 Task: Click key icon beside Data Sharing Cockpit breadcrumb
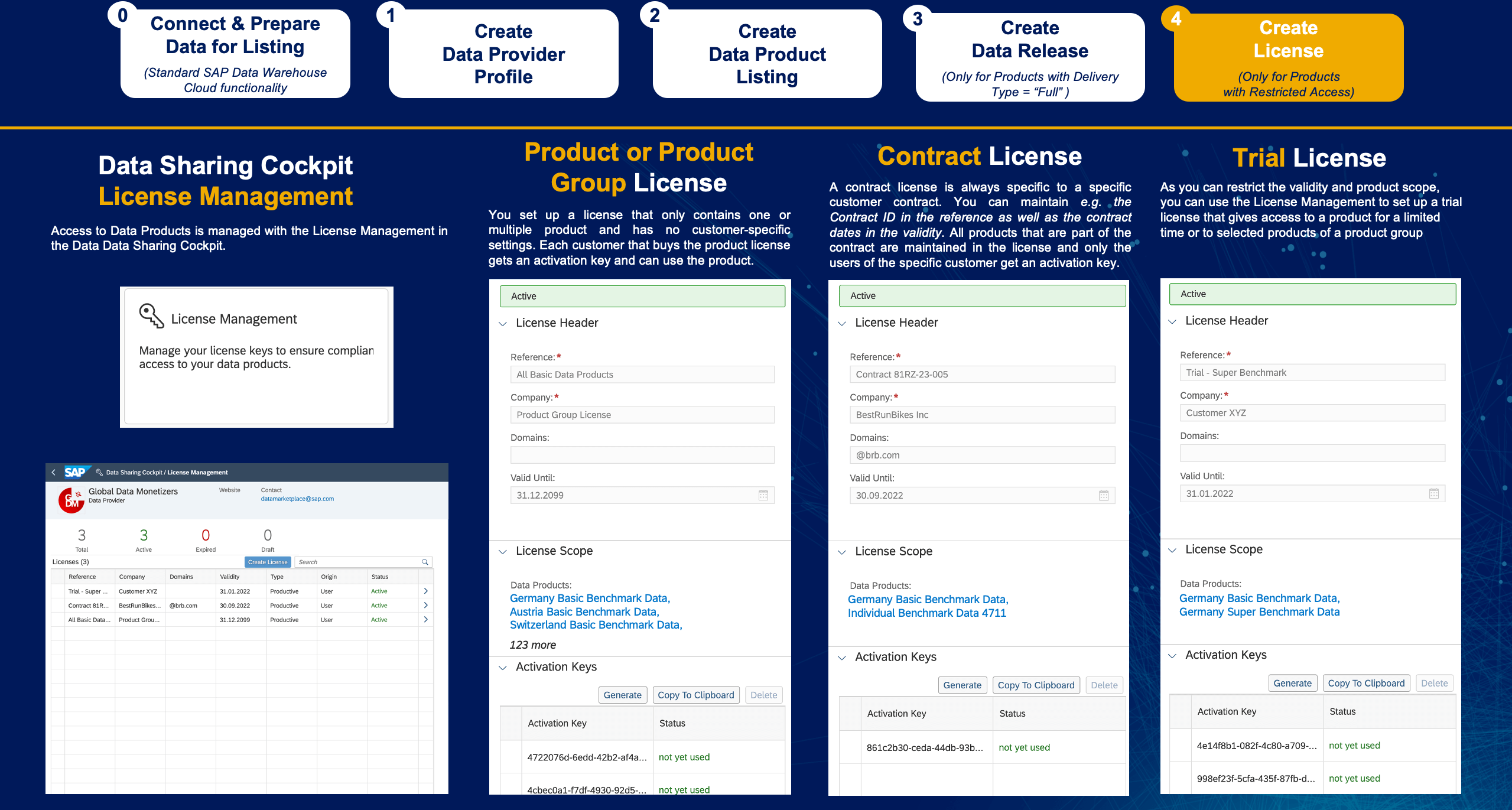pyautogui.click(x=99, y=472)
